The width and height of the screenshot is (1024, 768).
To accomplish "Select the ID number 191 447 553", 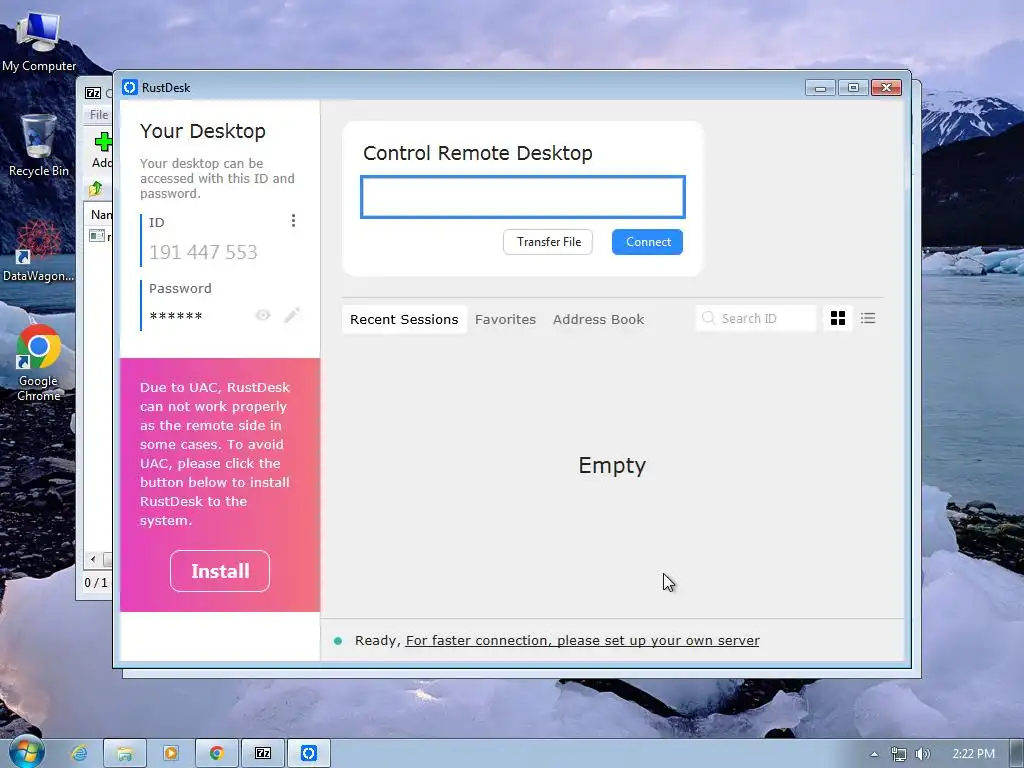I will tap(203, 252).
